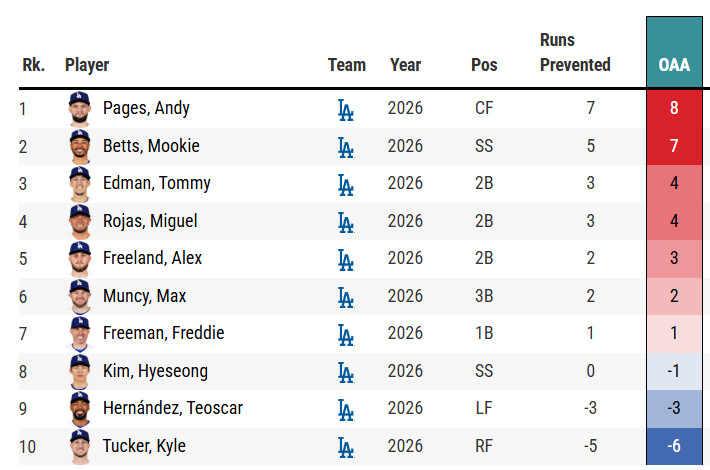
Task: Click the Dodgers logo in Mookie Betts row
Action: point(346,148)
